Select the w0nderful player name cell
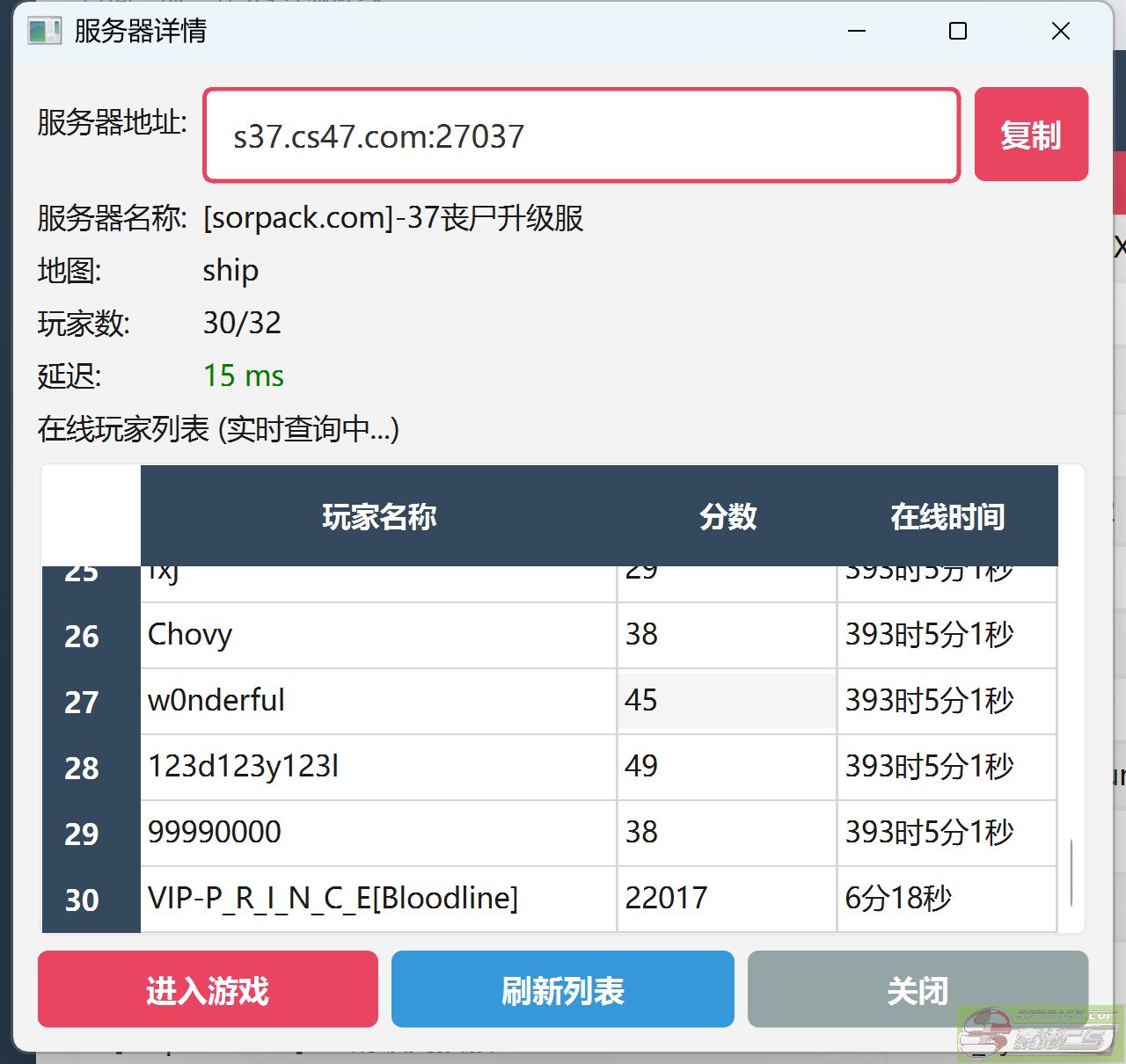 coord(378,701)
